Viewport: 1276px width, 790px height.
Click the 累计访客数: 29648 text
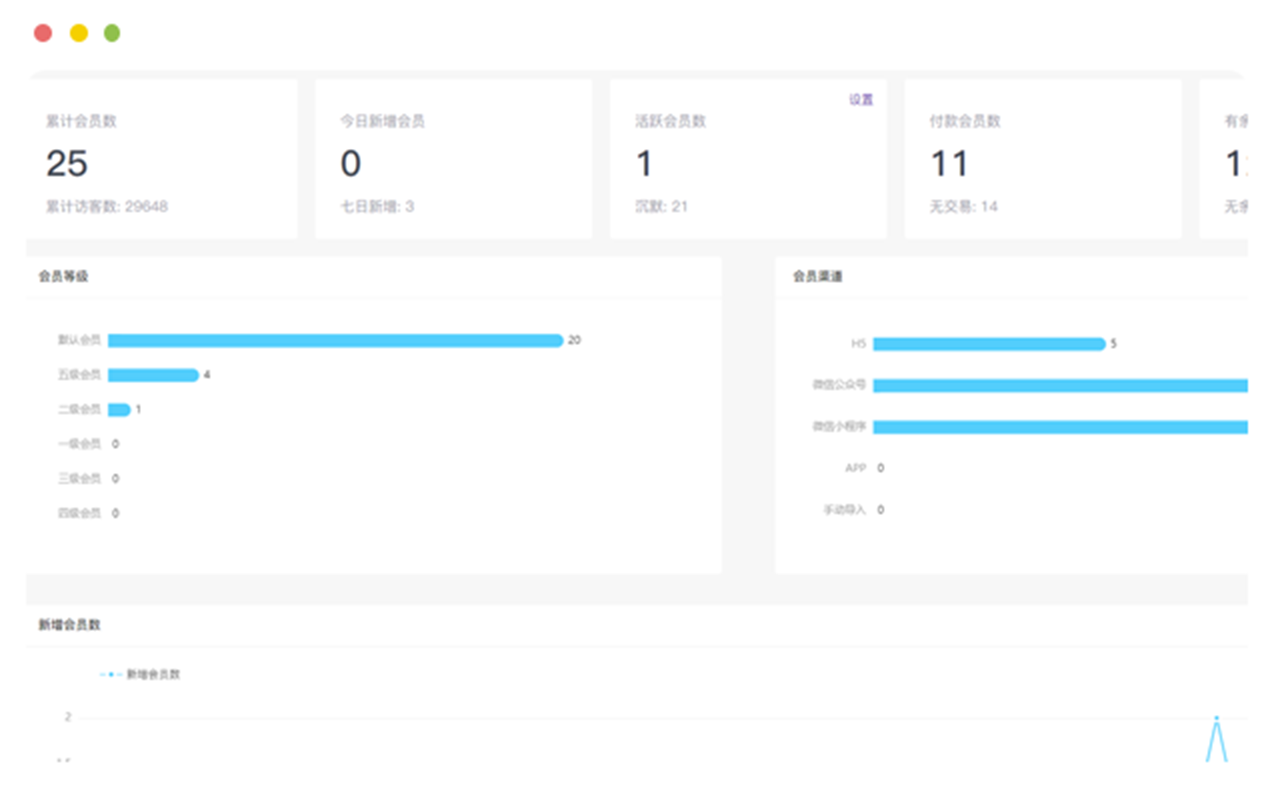click(106, 207)
